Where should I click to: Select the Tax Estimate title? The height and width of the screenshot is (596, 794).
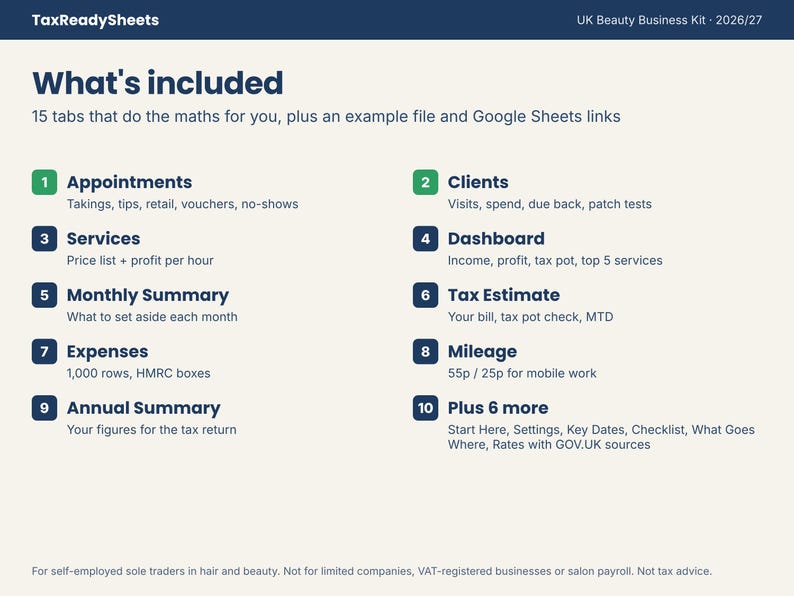click(x=504, y=295)
